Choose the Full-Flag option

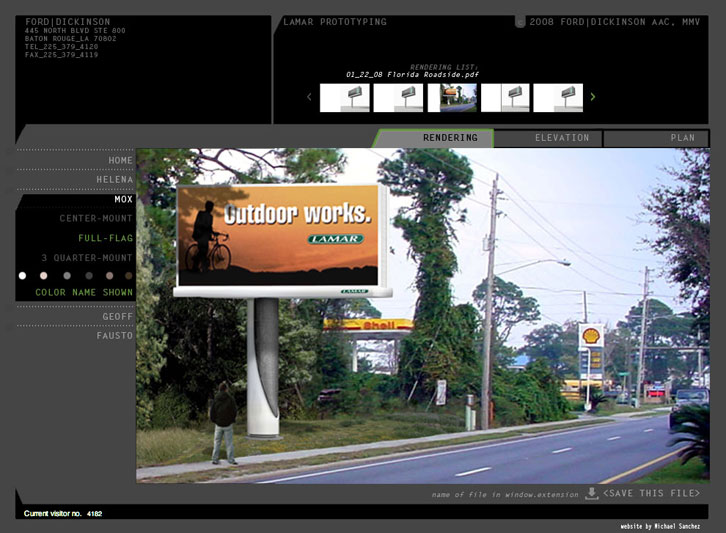(x=106, y=238)
